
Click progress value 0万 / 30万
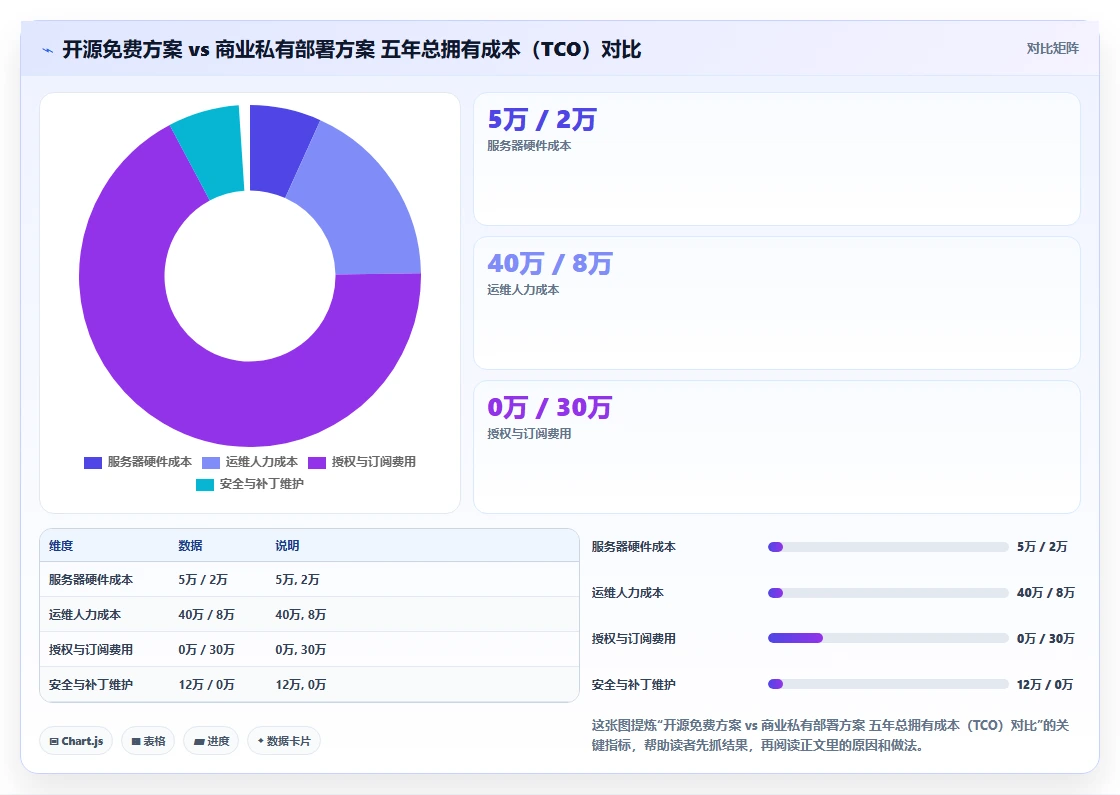[x=1046, y=639]
